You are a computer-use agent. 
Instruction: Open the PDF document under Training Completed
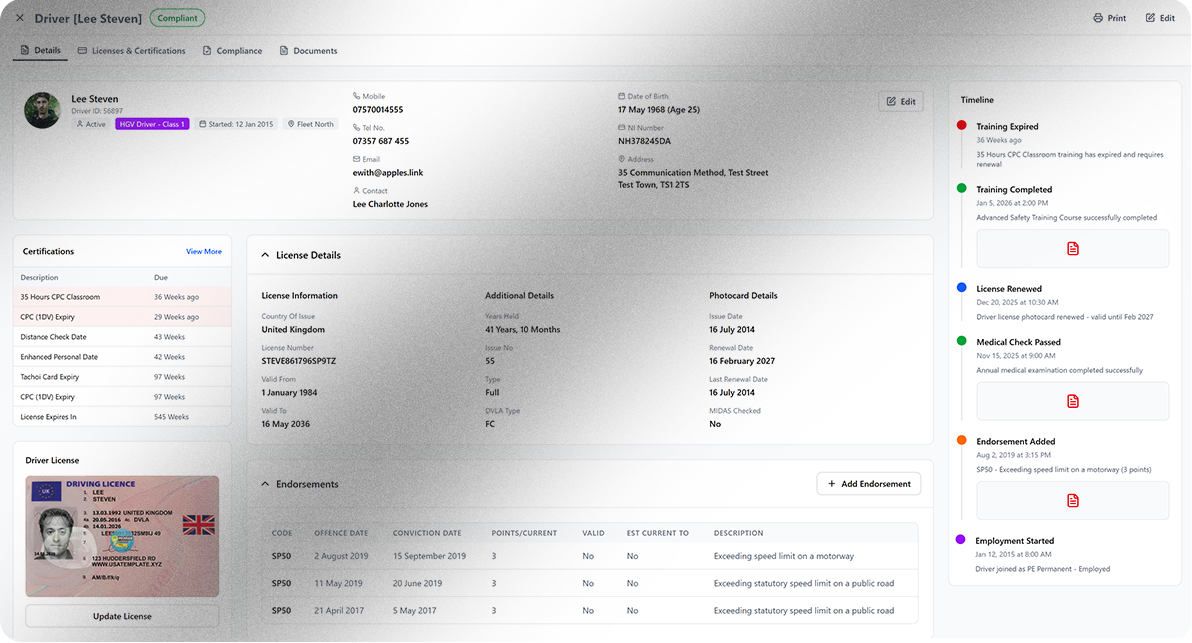(1072, 248)
